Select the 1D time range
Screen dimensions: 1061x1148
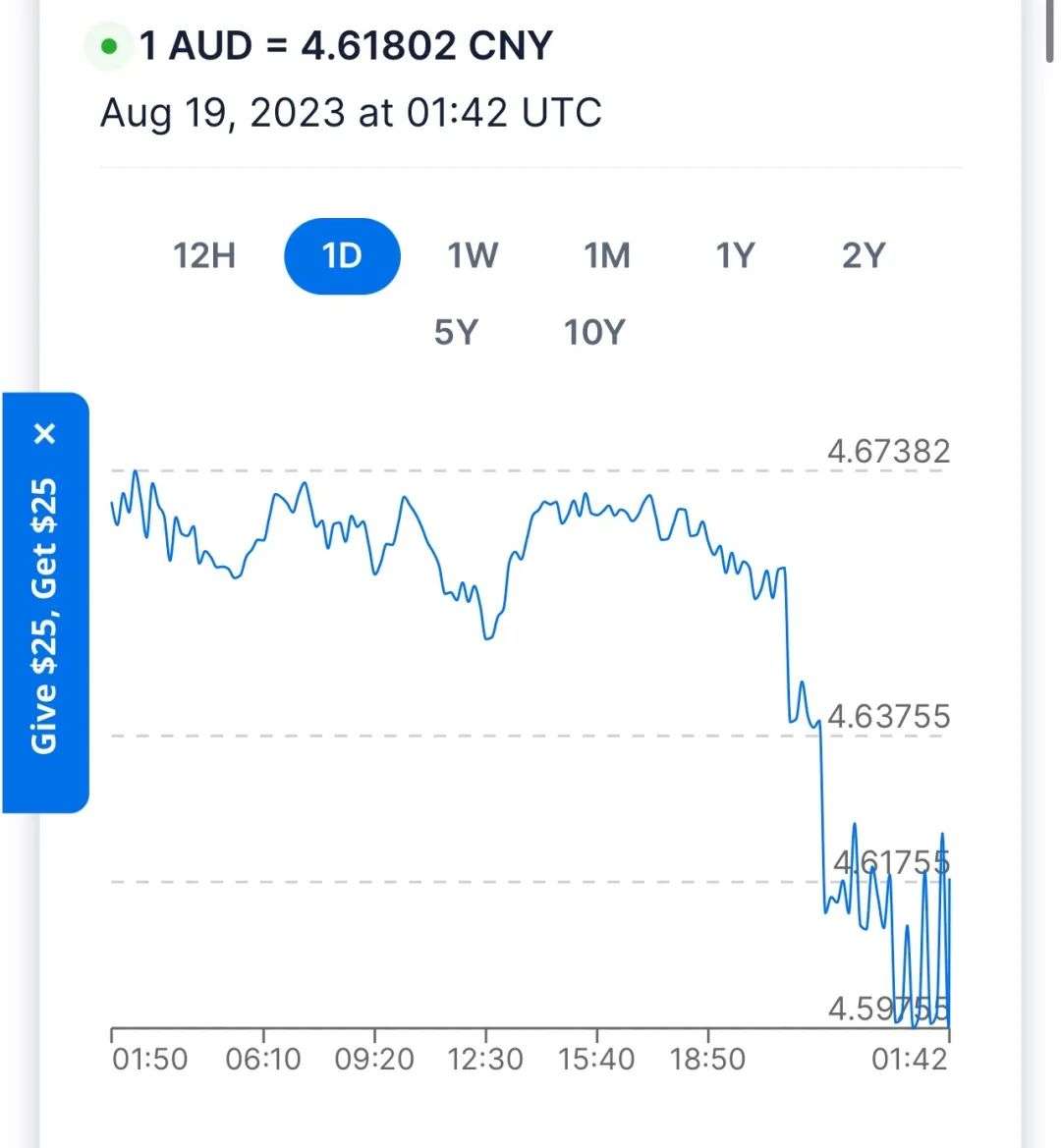tap(342, 256)
